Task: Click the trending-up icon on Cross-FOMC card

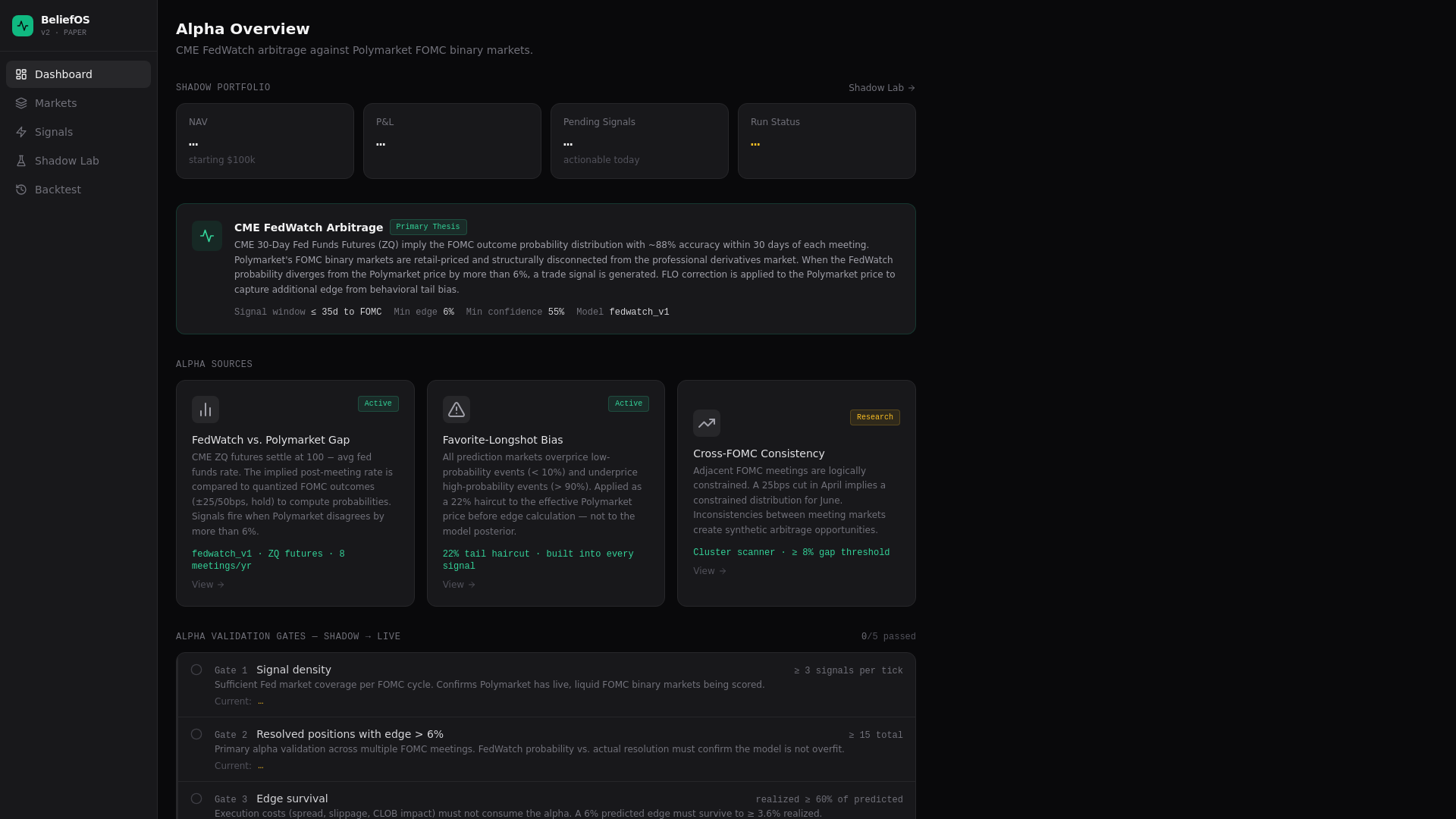Action: [707, 423]
